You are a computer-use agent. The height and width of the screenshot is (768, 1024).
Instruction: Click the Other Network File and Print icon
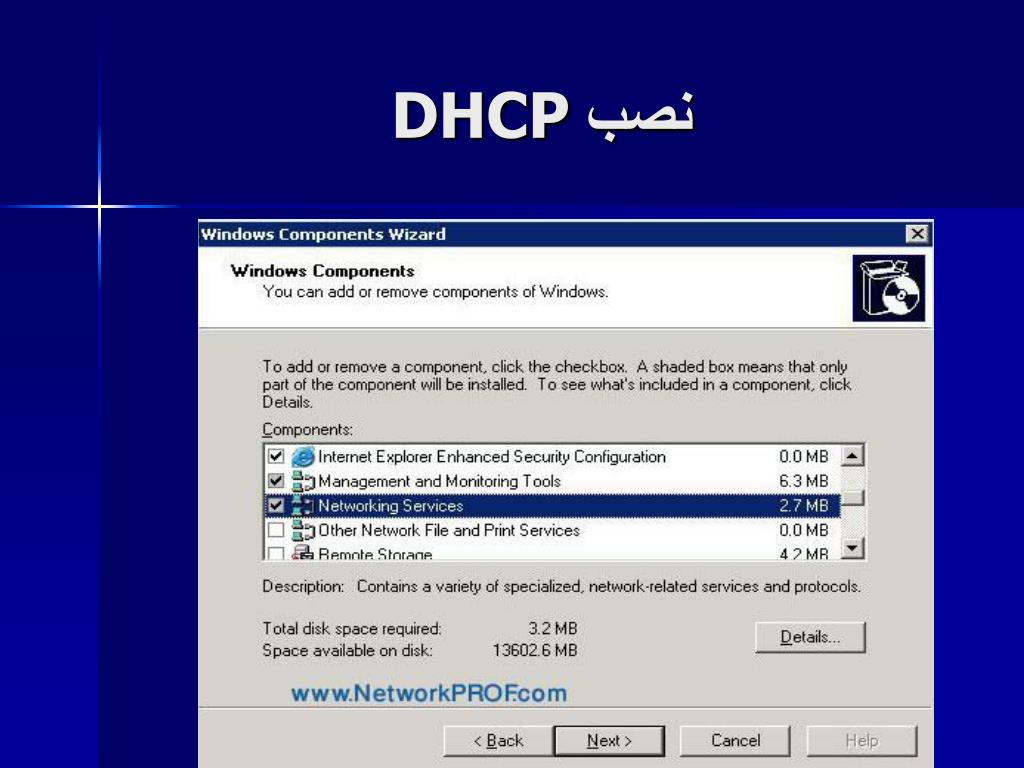[303, 530]
